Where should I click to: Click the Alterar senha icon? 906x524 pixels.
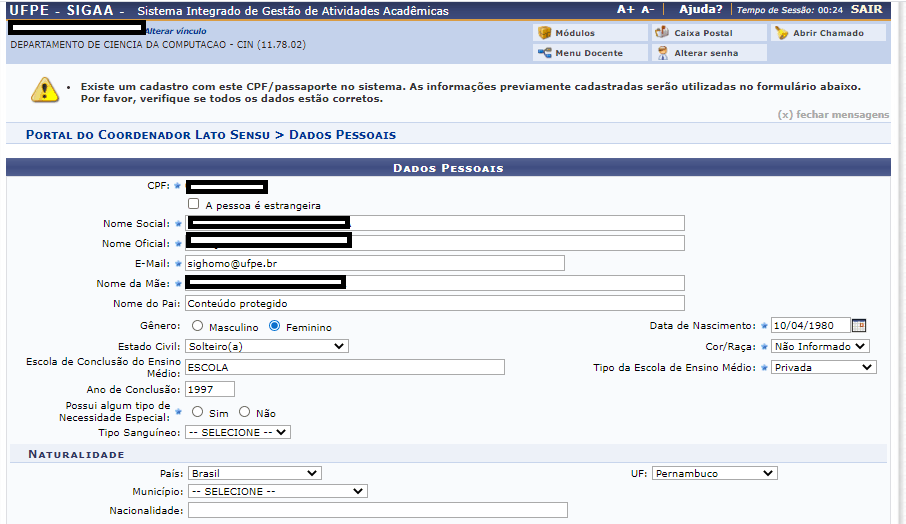pos(663,53)
